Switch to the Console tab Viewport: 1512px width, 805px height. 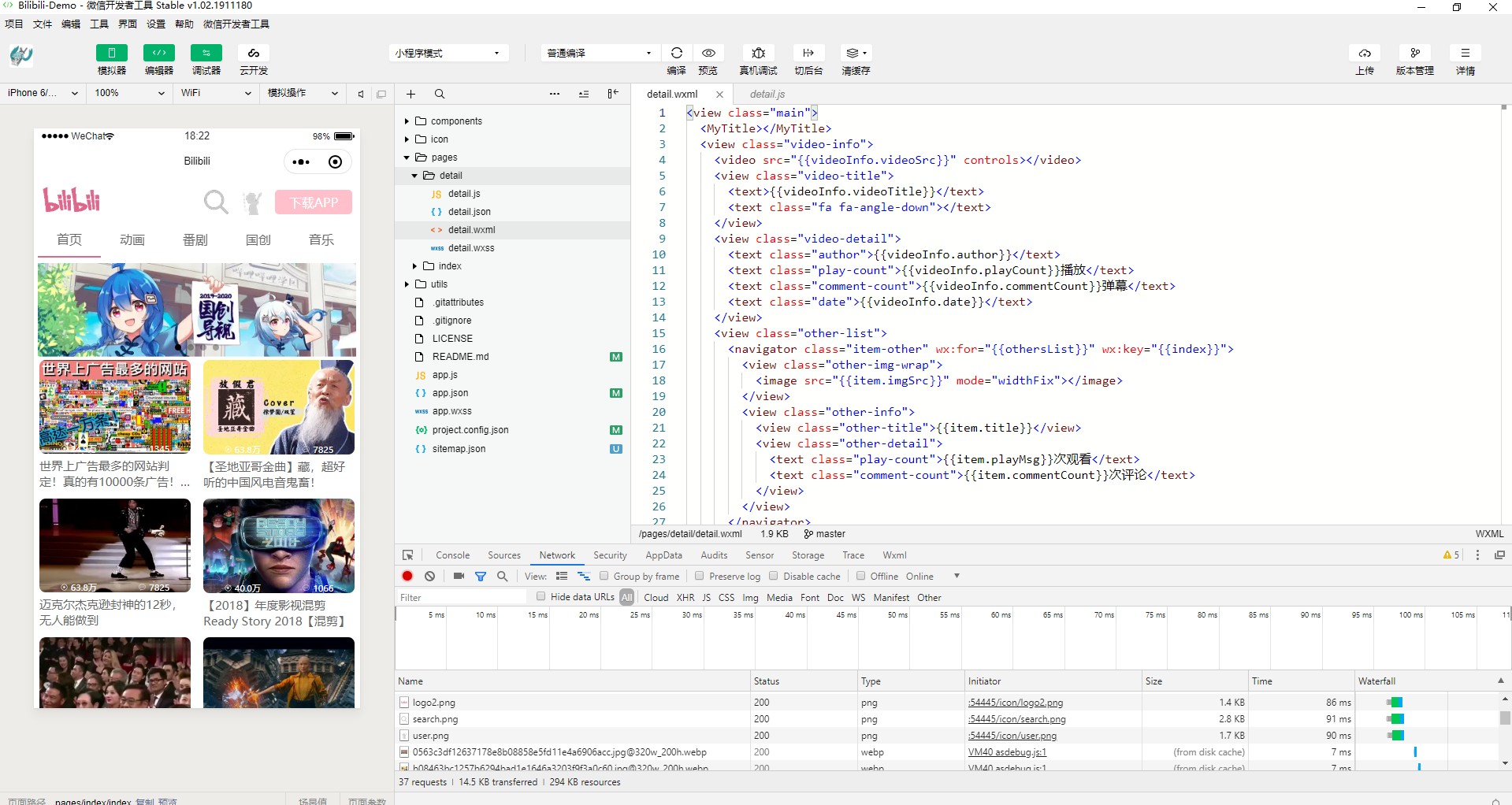pyautogui.click(x=452, y=555)
